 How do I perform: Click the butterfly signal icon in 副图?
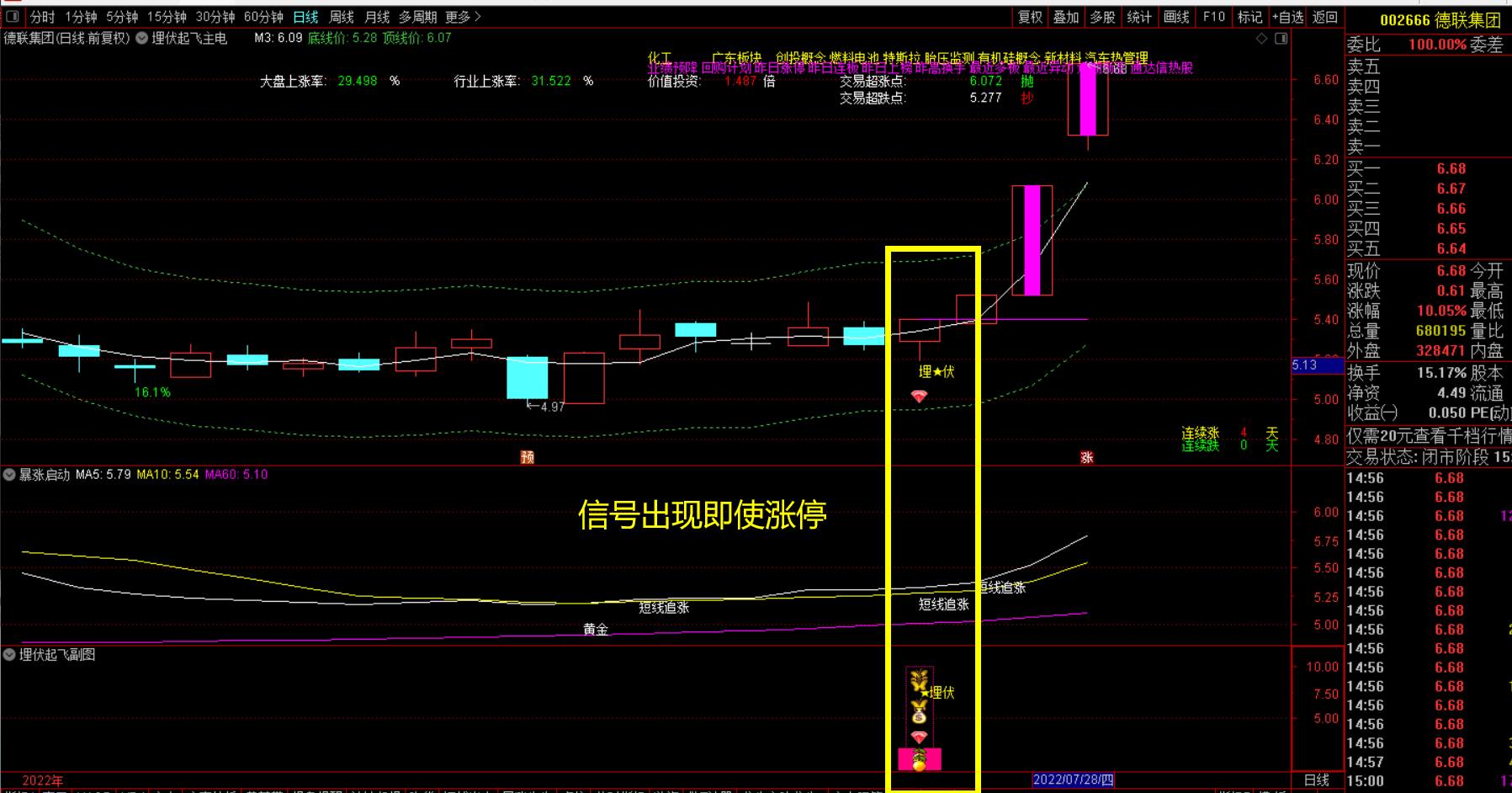tap(919, 680)
